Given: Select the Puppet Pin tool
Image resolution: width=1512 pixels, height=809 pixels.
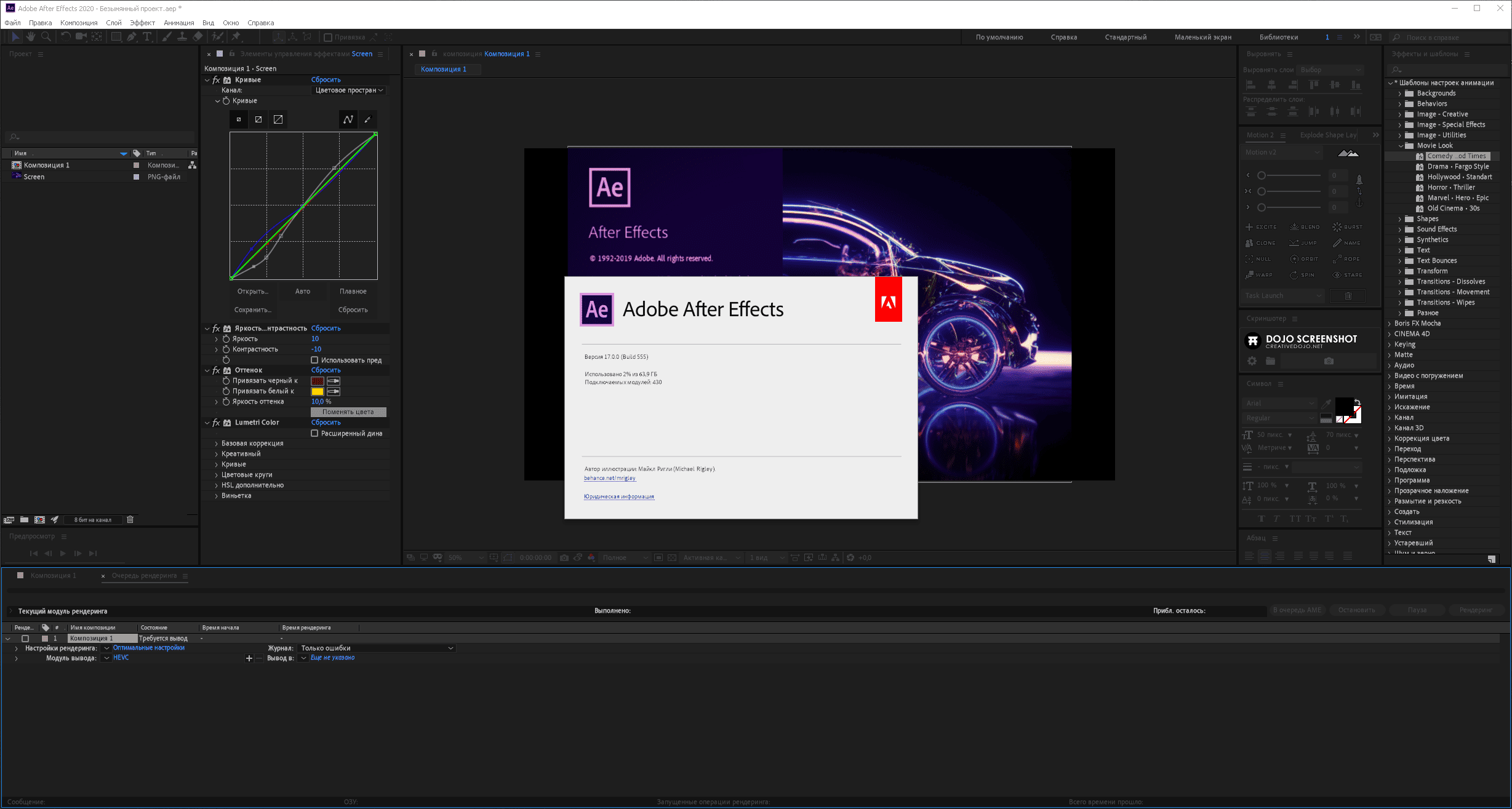Looking at the screenshot, I should (236, 37).
